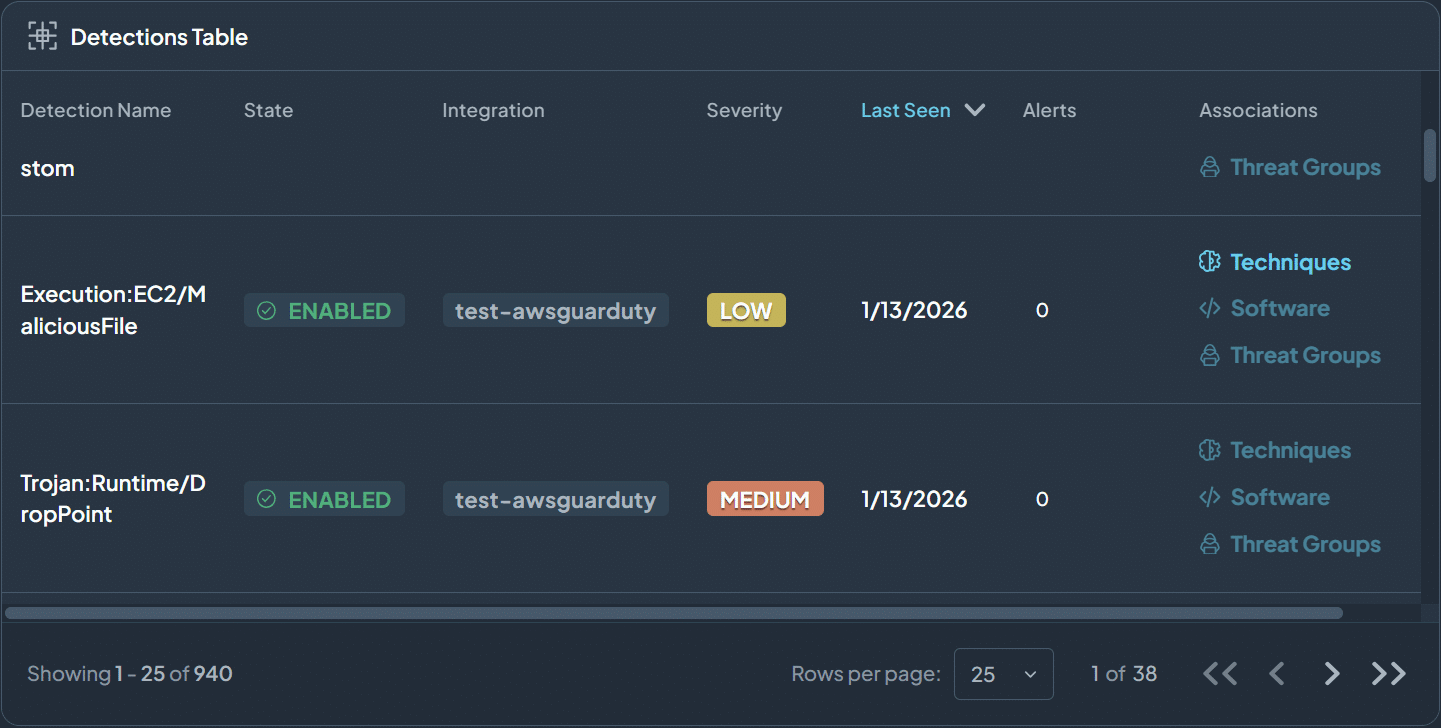The height and width of the screenshot is (728, 1441).
Task: Open Threat Groups link in the search row
Action: [1305, 167]
